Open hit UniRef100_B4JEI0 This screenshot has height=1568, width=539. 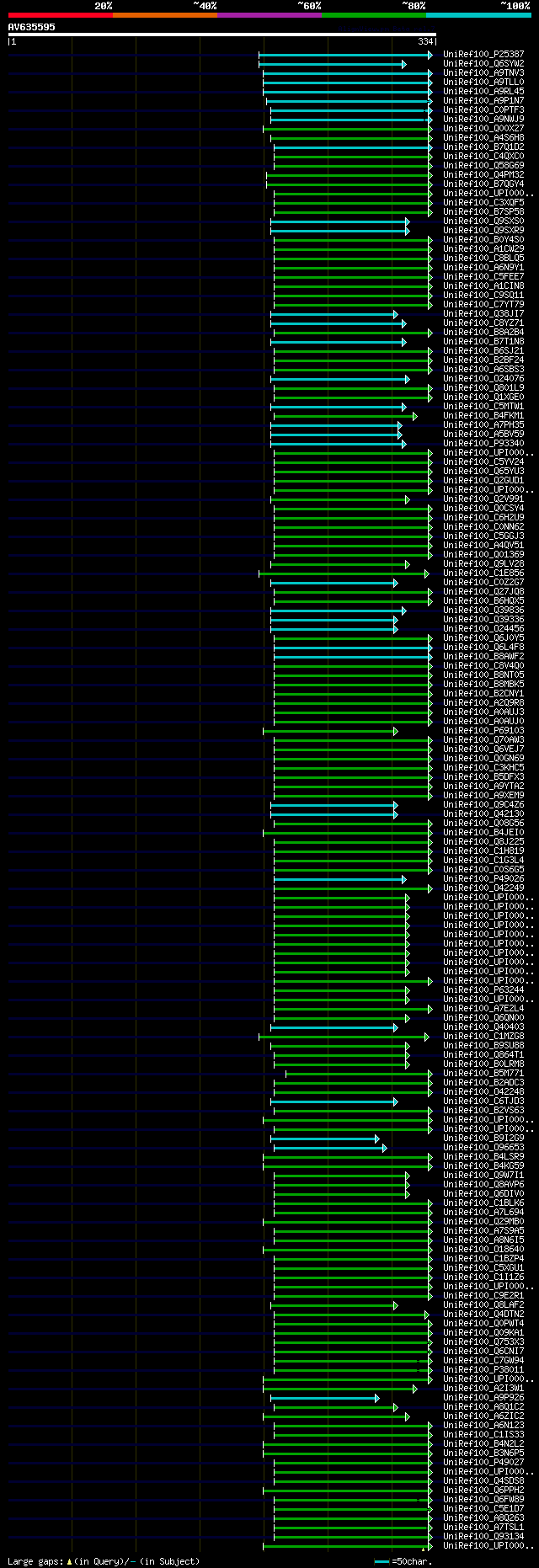point(483,833)
